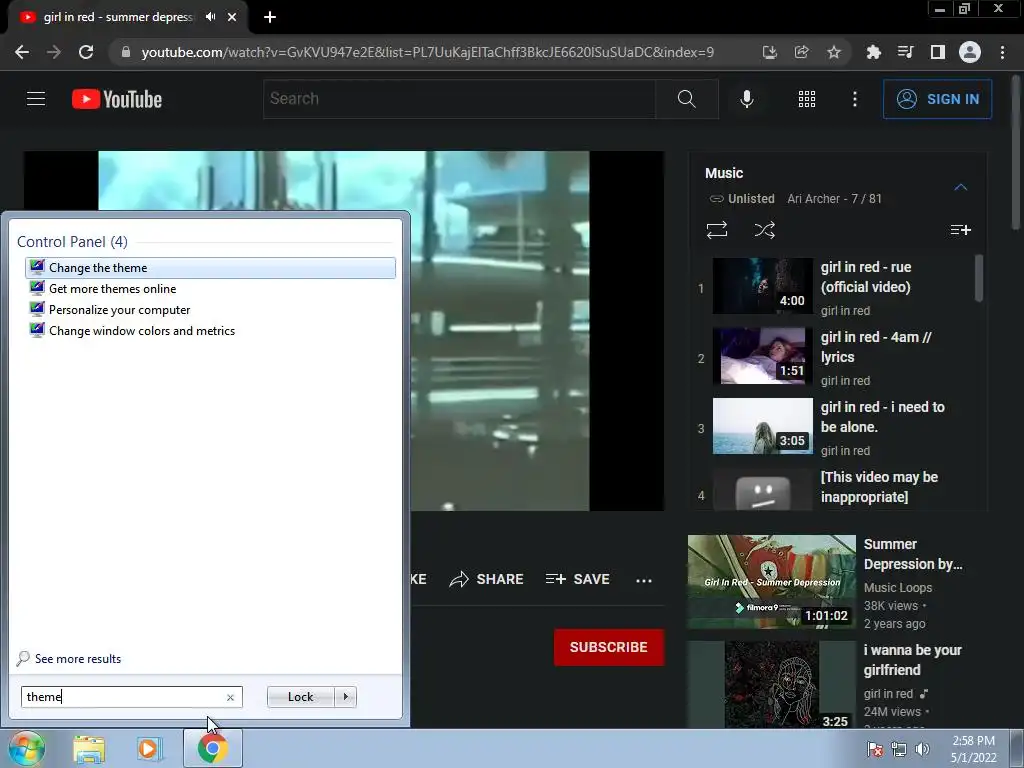1024x768 pixels.
Task: Open more actions ellipsis below video
Action: pos(643,580)
